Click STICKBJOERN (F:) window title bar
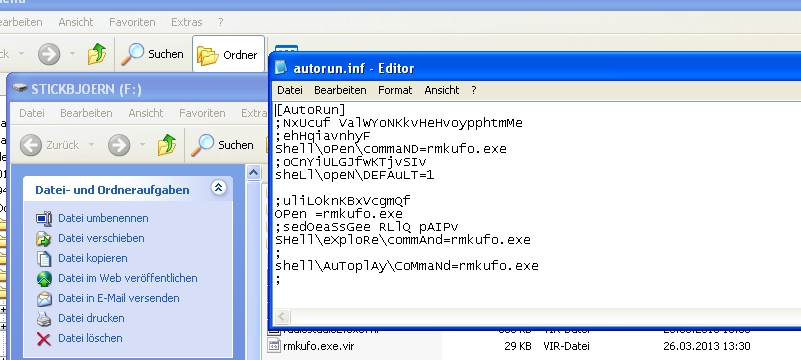Image resolution: width=801 pixels, height=360 pixels. click(138, 89)
